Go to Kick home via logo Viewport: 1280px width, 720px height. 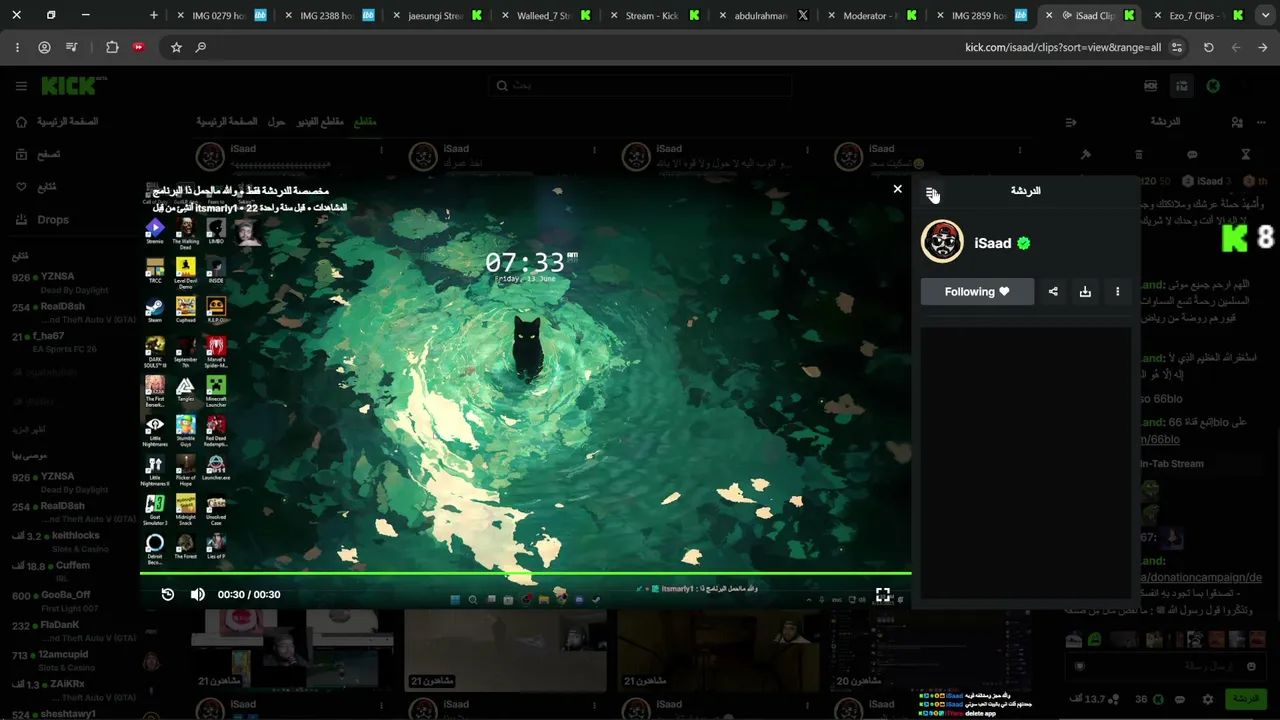tap(69, 86)
